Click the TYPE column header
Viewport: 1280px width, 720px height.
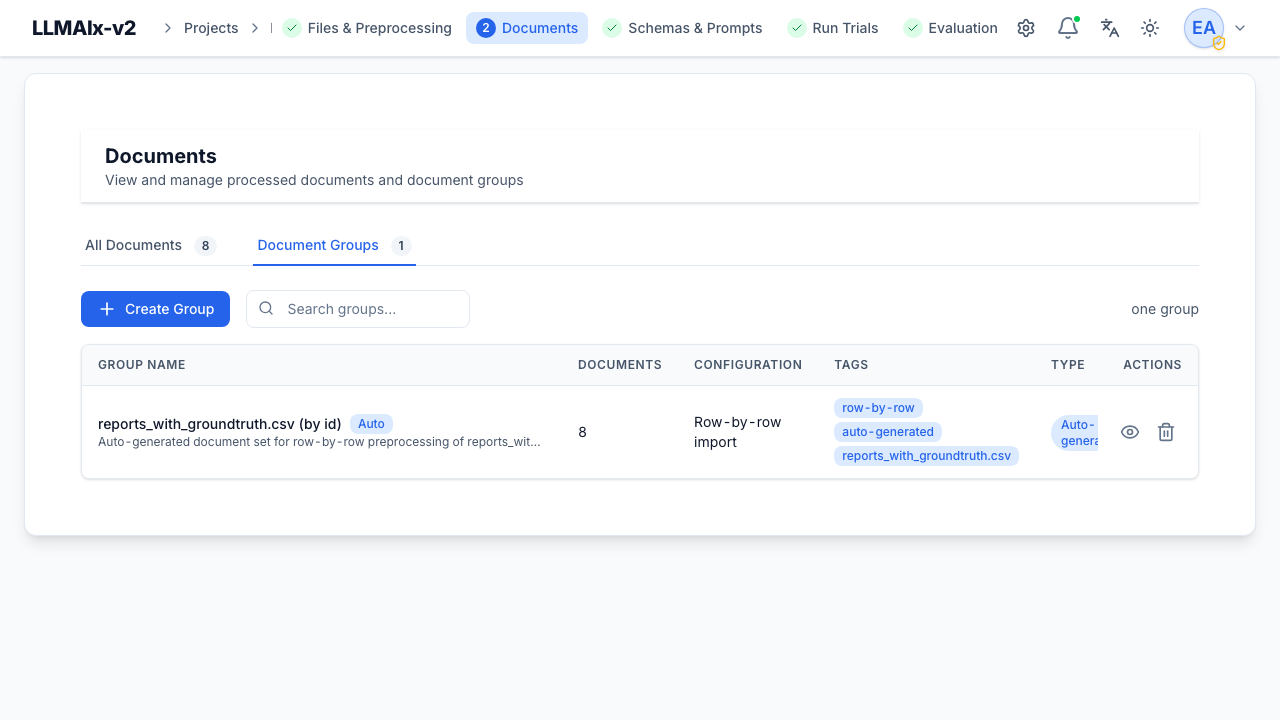tap(1068, 365)
